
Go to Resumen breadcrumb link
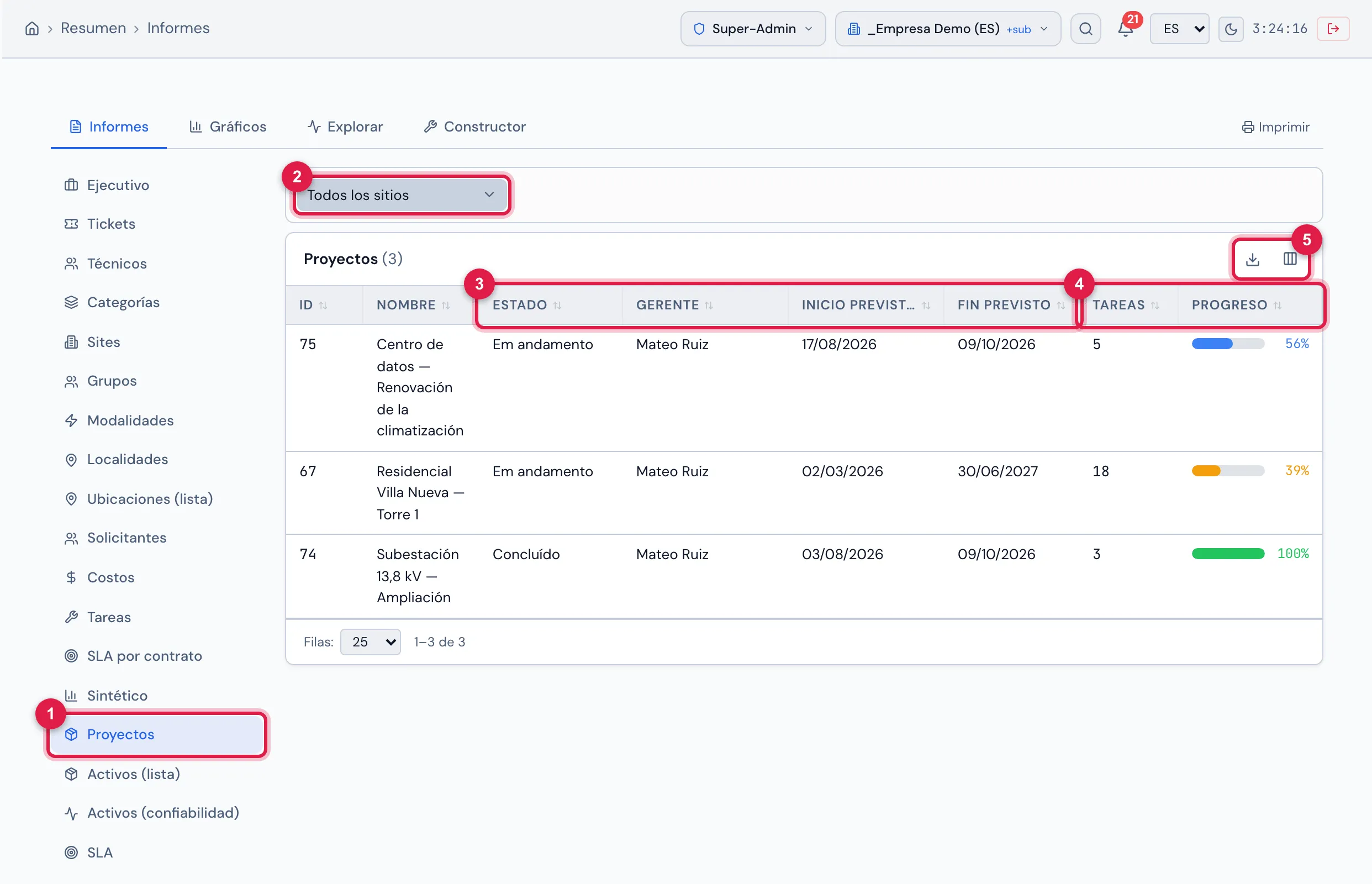93,28
